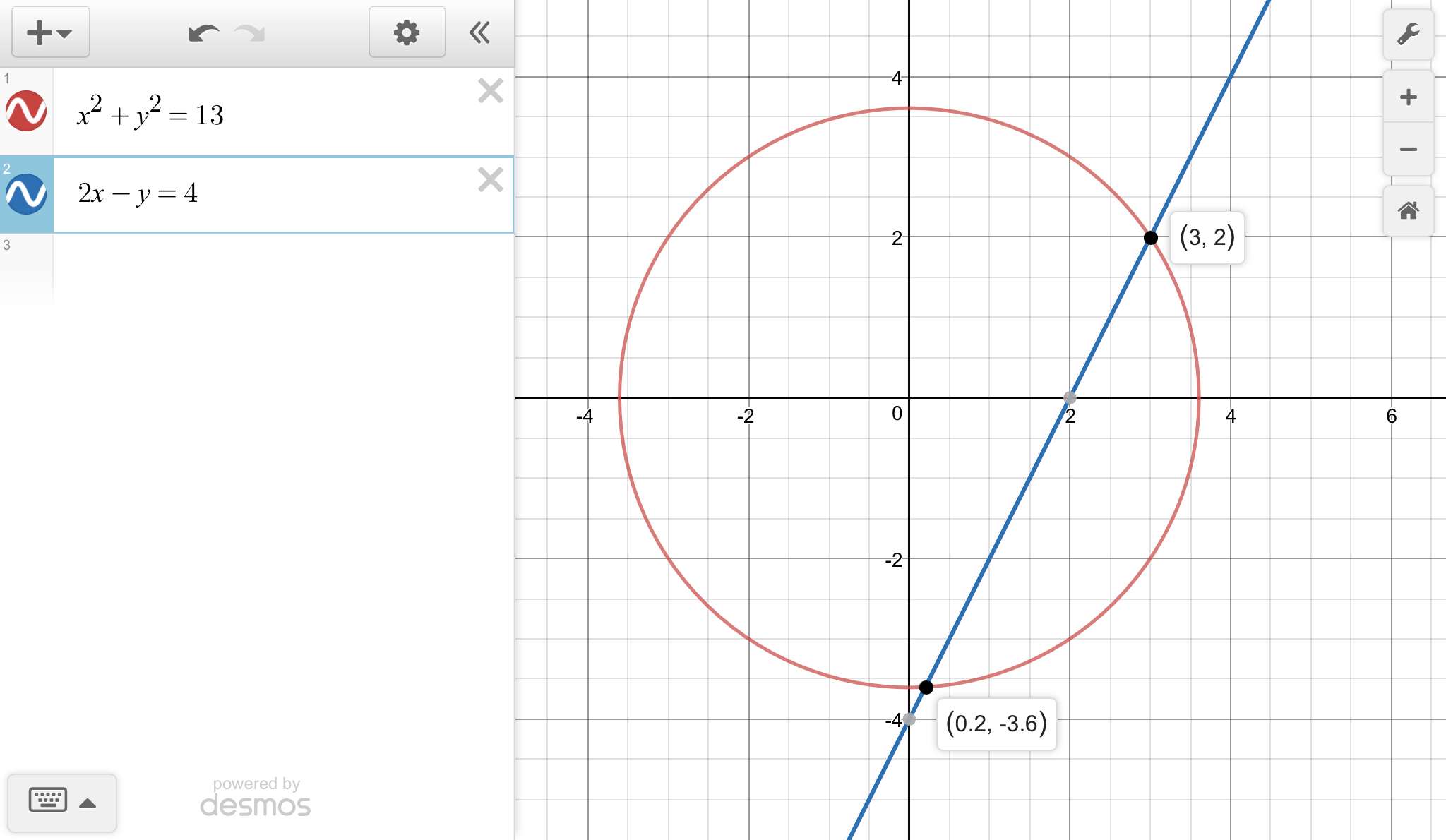Click the x² + y² = 13 expression field

click(268, 114)
